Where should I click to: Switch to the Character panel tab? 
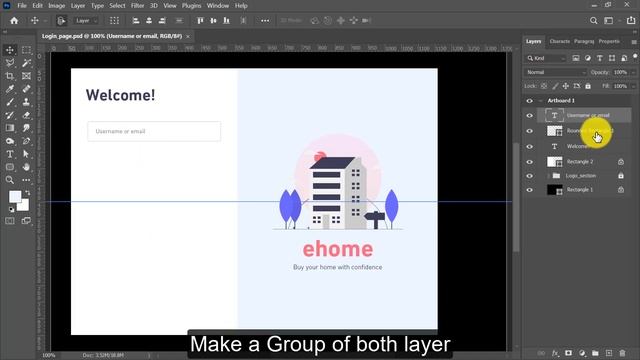(560, 41)
